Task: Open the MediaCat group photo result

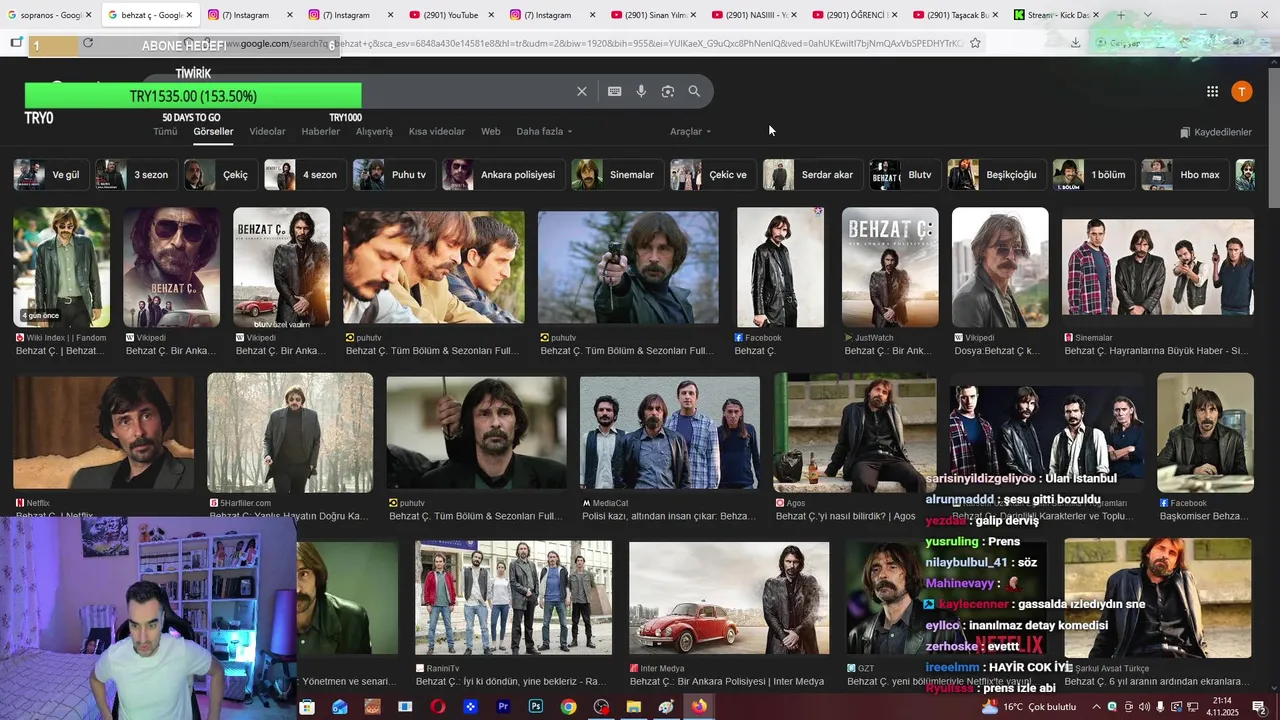Action: tap(670, 433)
